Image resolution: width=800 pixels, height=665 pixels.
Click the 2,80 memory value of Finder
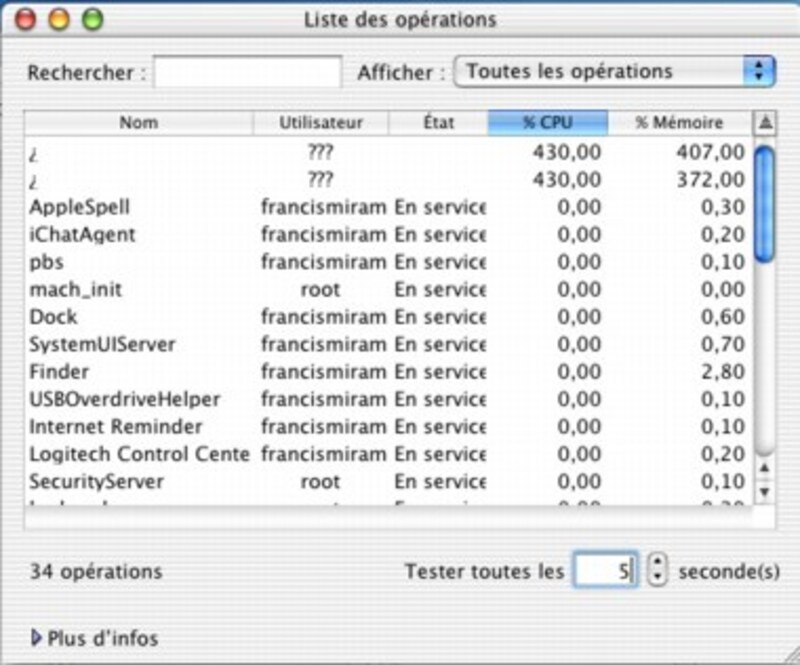coord(723,372)
